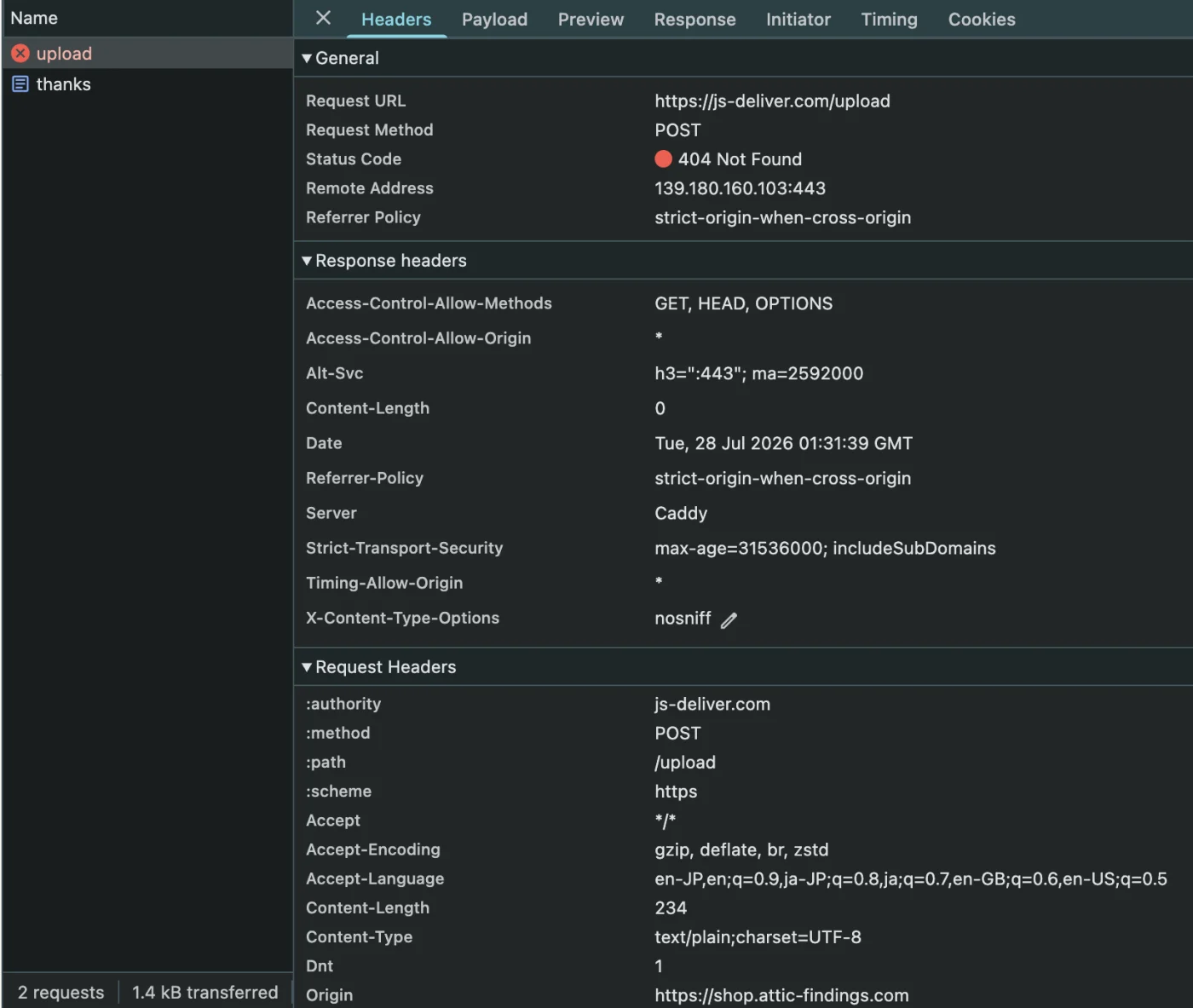The width and height of the screenshot is (1193, 1008).
Task: Click the Referrer-Policy response header value
Action: (x=782, y=479)
